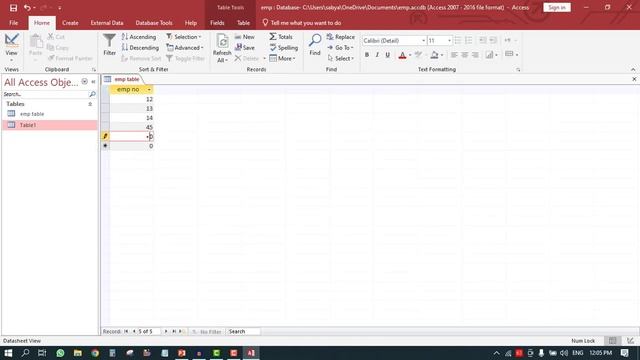Open WhatsApp from the taskbar
640x360 pixels.
coord(60,353)
